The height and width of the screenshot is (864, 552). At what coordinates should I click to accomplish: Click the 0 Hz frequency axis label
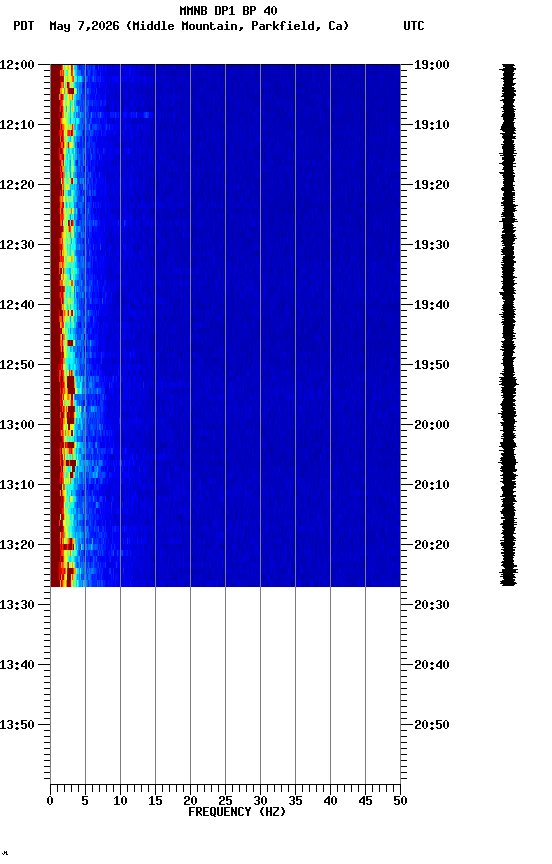click(x=50, y=801)
